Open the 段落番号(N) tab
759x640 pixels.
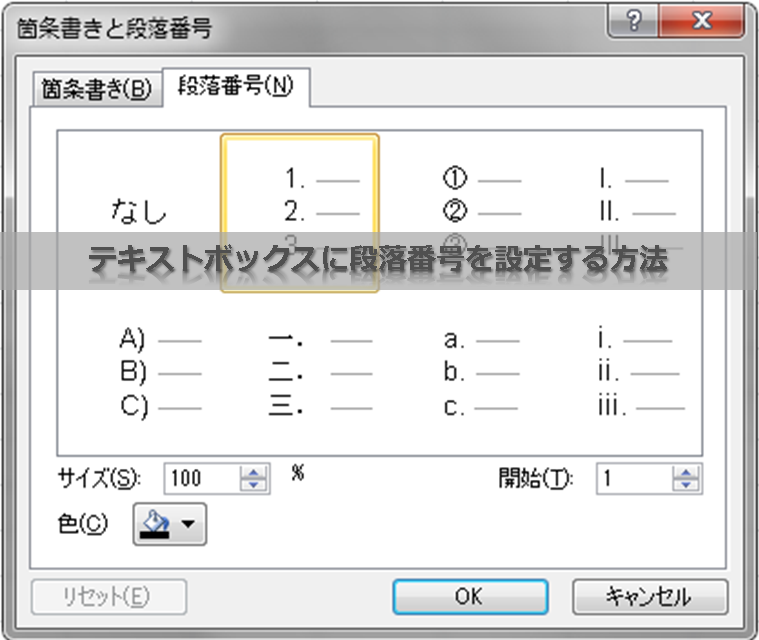pos(236,87)
